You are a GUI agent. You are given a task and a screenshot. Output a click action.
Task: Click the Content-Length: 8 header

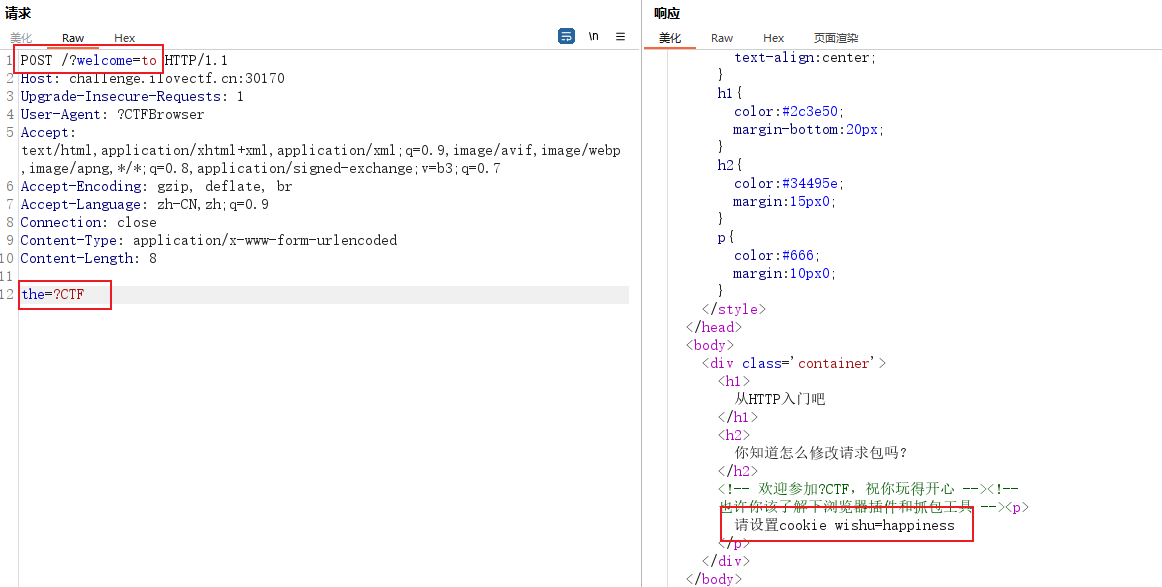pos(88,258)
